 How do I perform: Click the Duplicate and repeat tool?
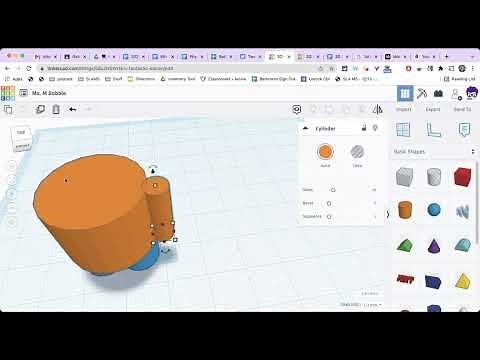click(40, 109)
